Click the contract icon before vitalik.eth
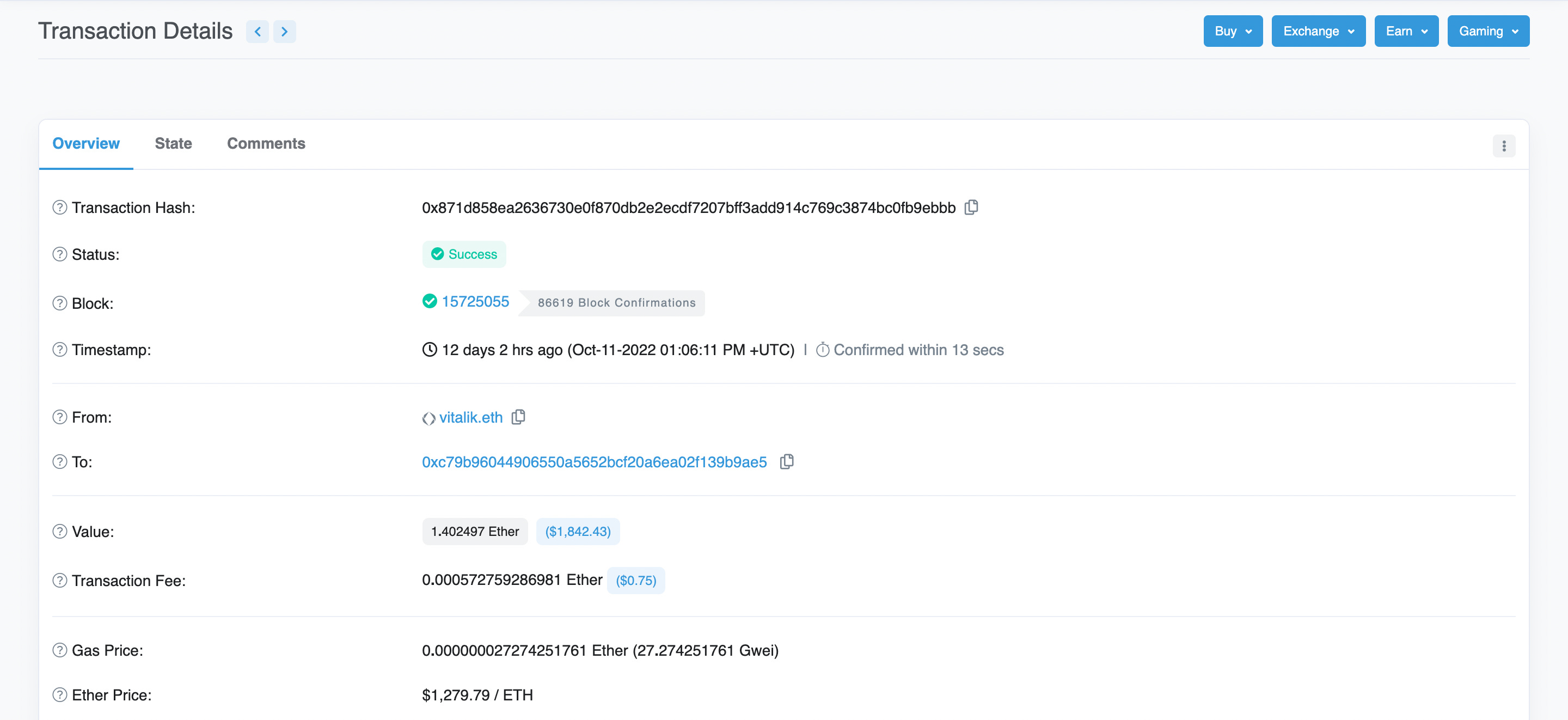 [428, 418]
